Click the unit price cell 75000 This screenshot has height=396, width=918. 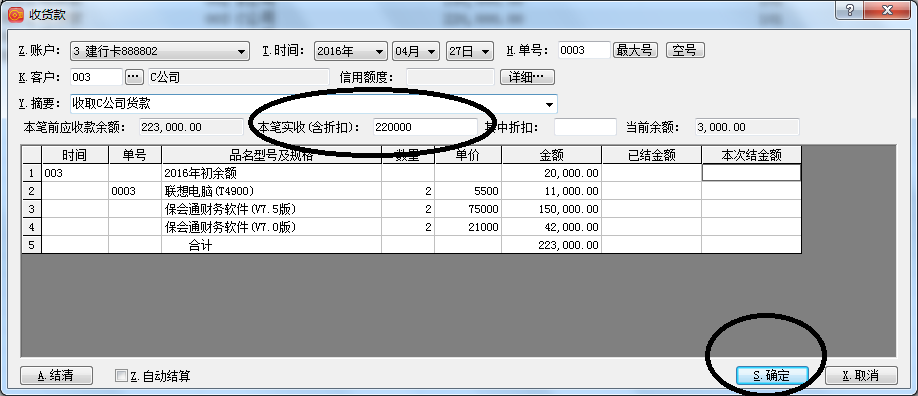tap(468, 209)
